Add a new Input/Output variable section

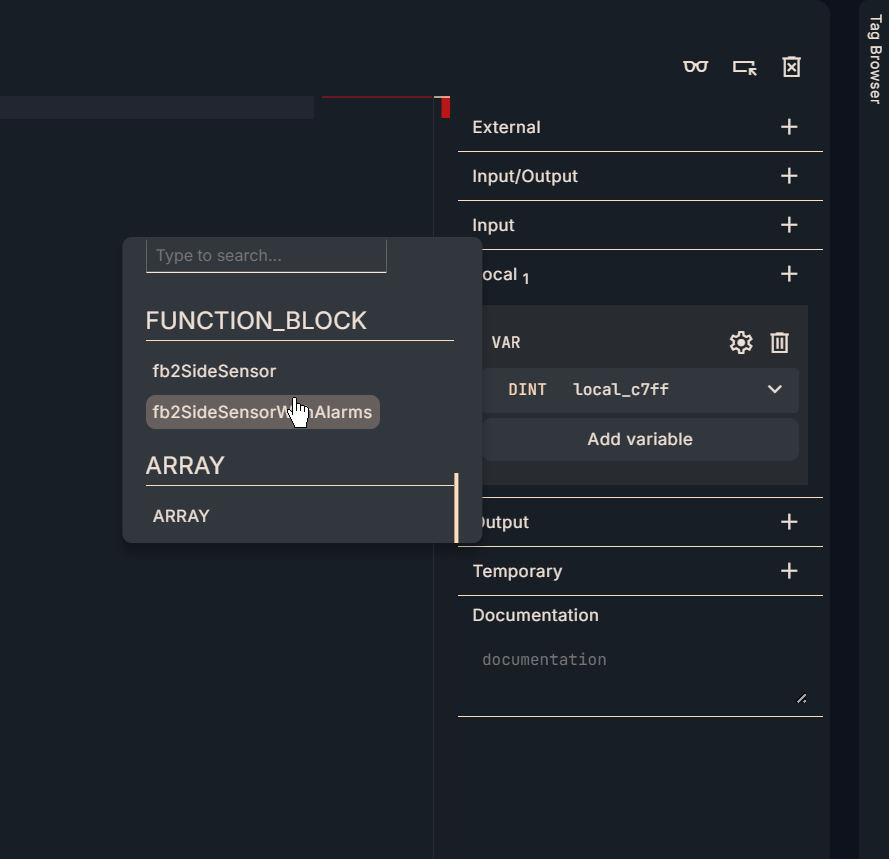tap(789, 176)
